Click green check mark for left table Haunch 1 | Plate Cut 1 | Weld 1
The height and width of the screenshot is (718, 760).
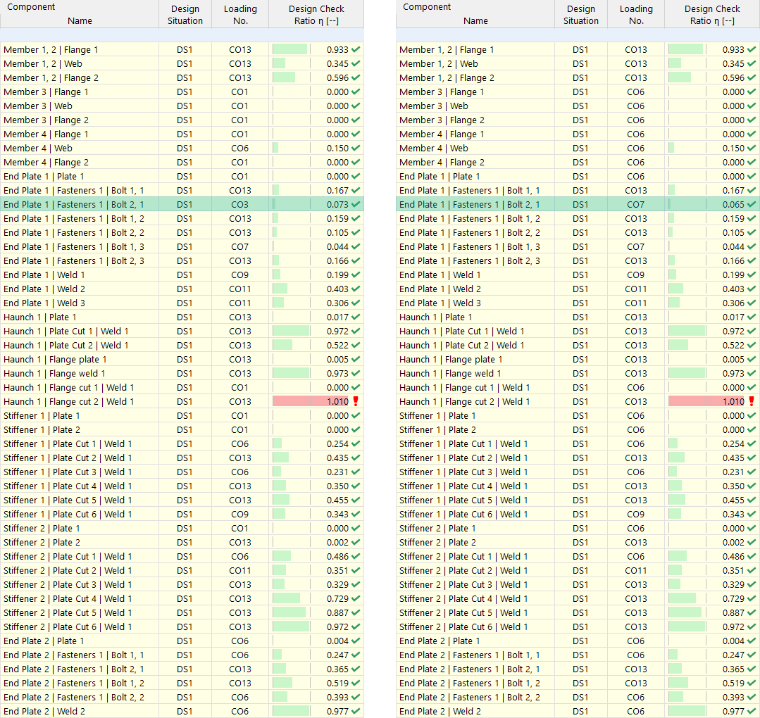pos(356,331)
